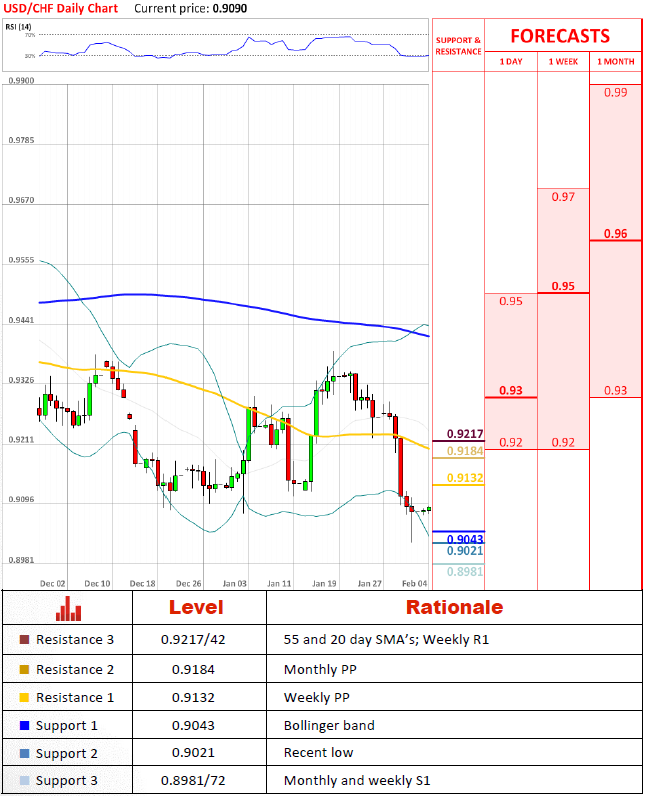Click the 0.9132 weekly pivot level marker
Image resolution: width=646 pixels, height=796 pixels.
tap(464, 478)
